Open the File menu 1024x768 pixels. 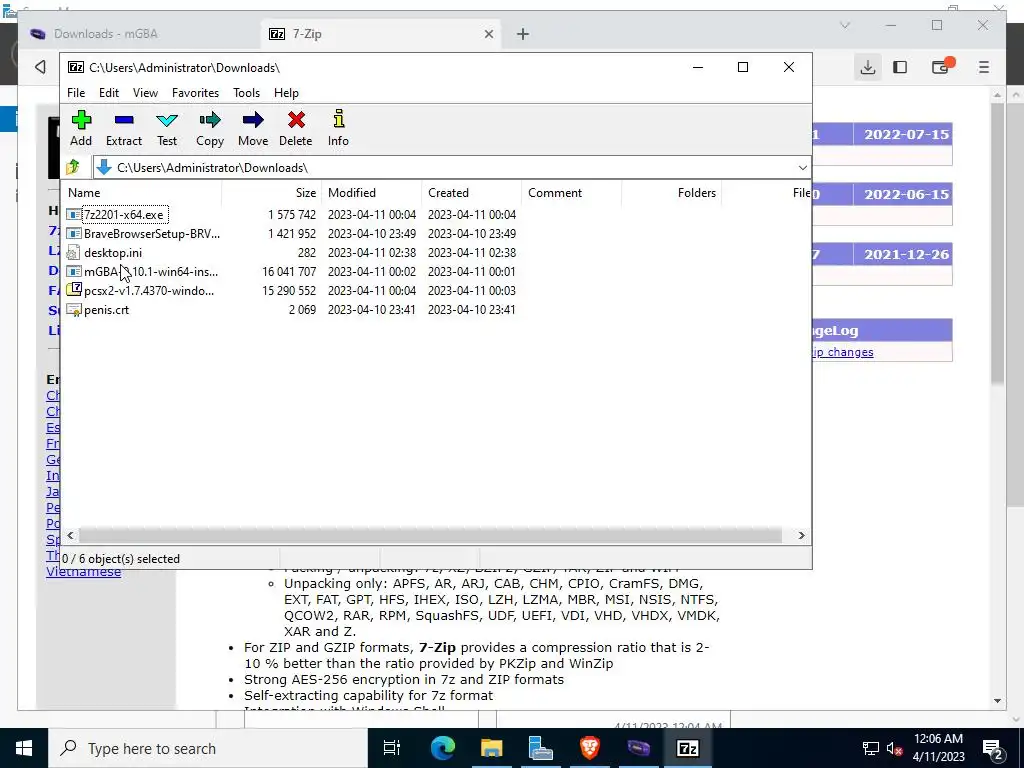pos(76,93)
